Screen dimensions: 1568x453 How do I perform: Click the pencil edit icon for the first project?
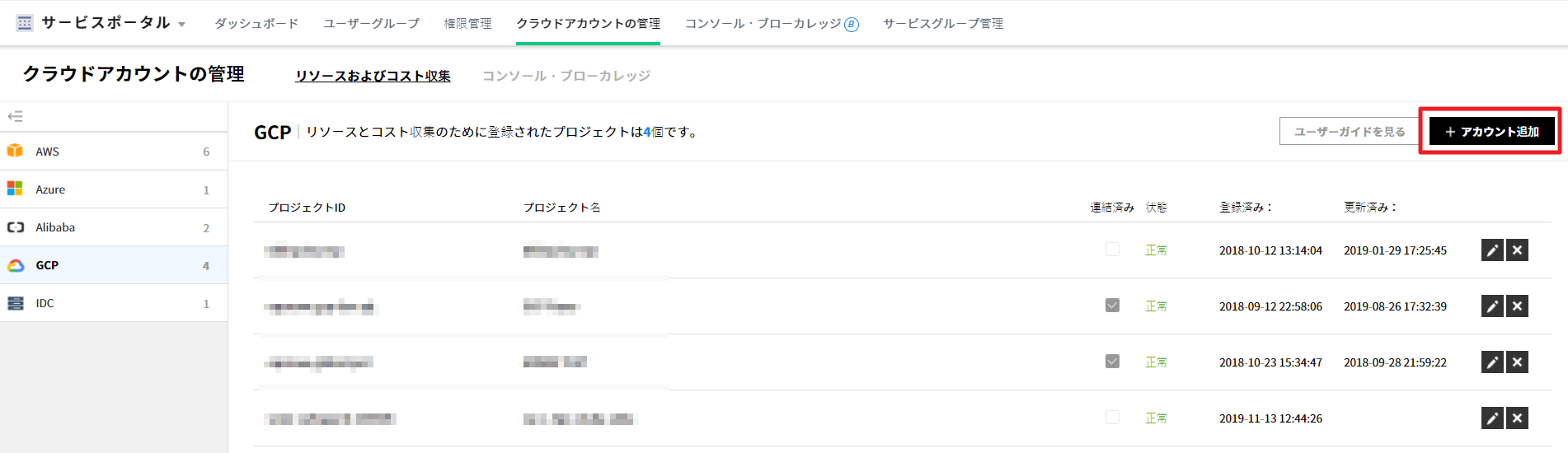[1492, 250]
